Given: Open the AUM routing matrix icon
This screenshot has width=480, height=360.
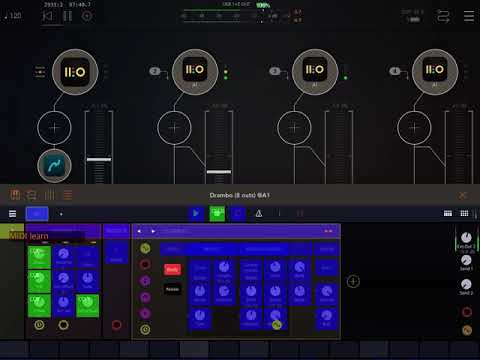Looking at the screenshot, I should pyautogui.click(x=443, y=16).
